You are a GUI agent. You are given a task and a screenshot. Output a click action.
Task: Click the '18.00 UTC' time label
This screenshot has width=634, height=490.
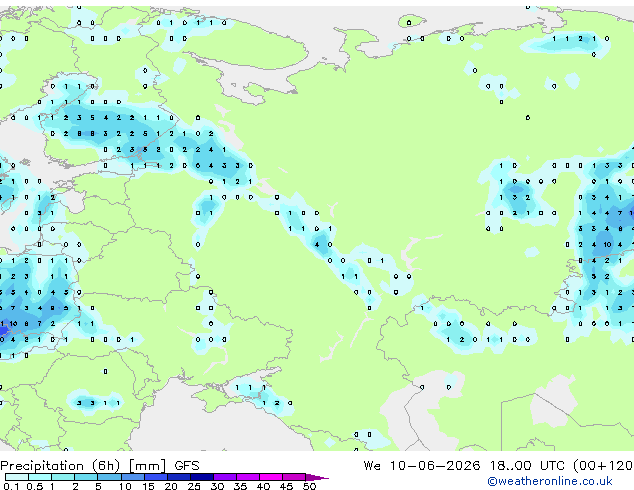[526, 466]
